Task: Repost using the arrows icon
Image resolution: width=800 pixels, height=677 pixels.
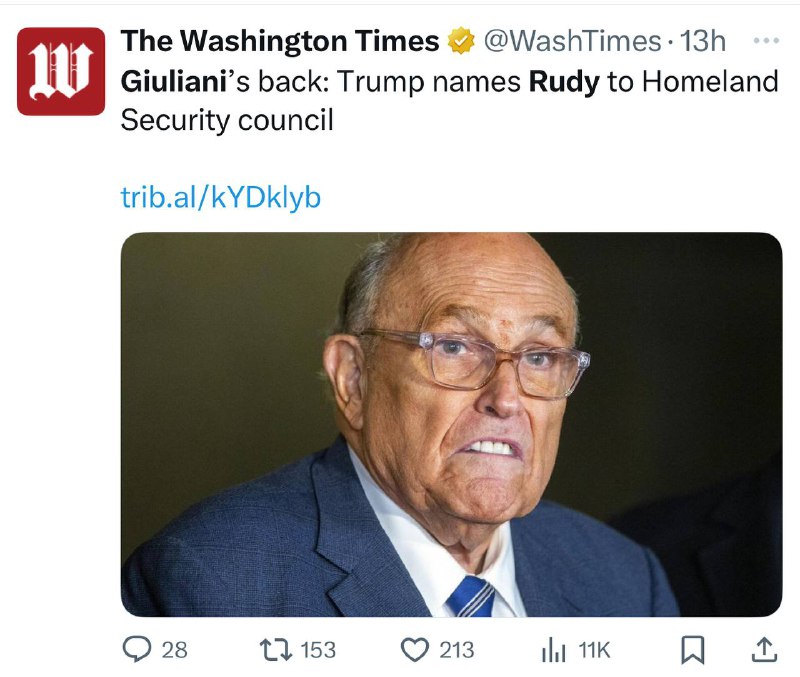Action: (x=276, y=650)
